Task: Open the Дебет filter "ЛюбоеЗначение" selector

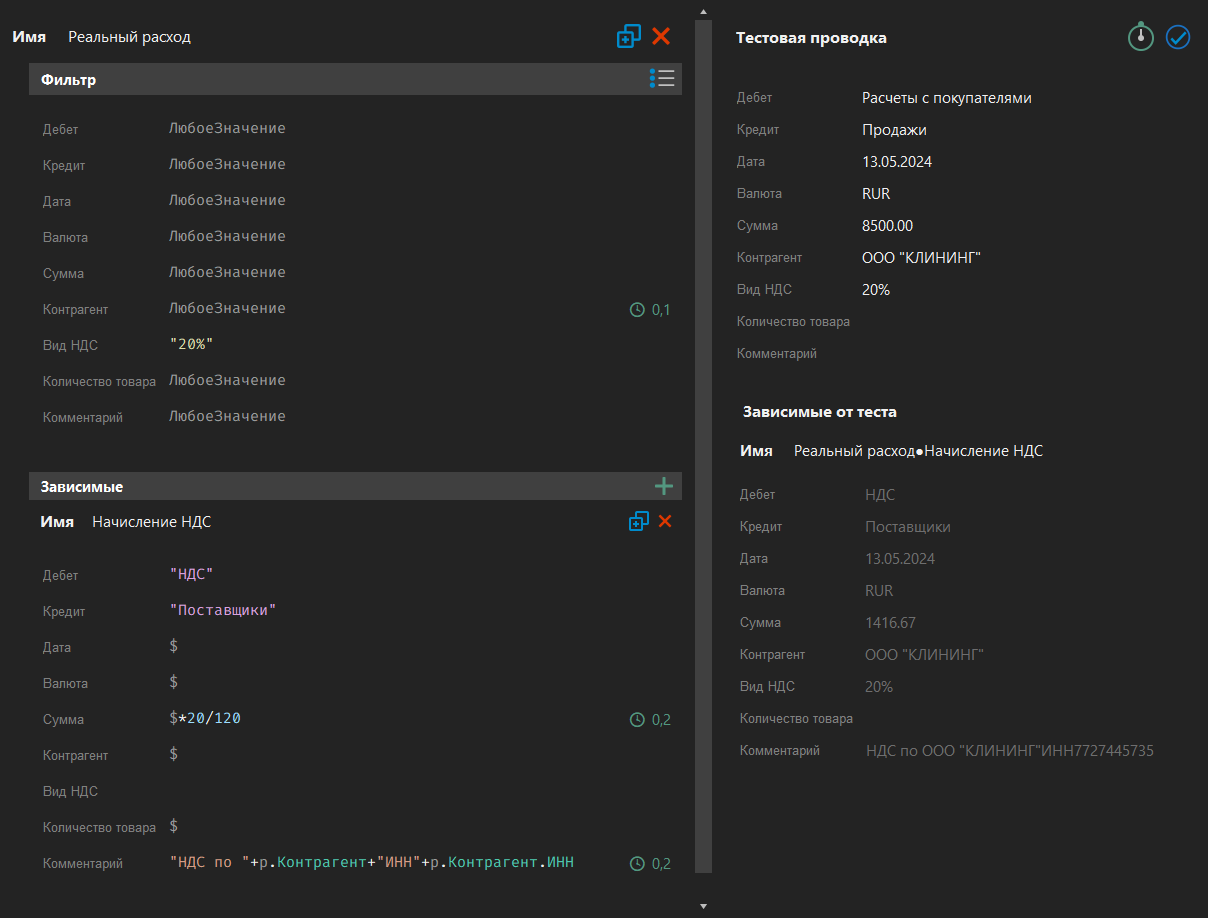Action: pos(228,129)
